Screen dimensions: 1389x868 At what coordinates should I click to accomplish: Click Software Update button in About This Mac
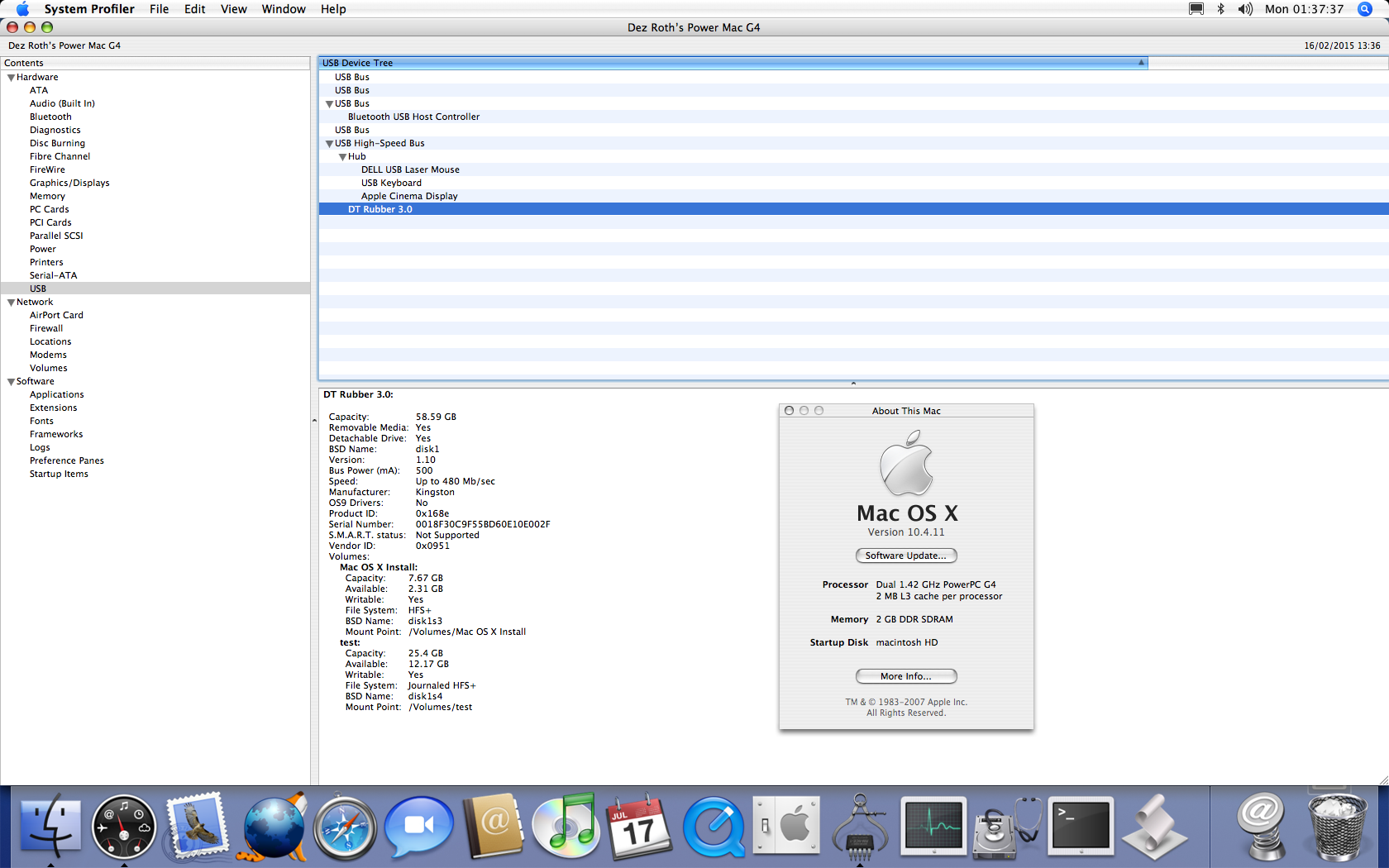click(x=906, y=556)
